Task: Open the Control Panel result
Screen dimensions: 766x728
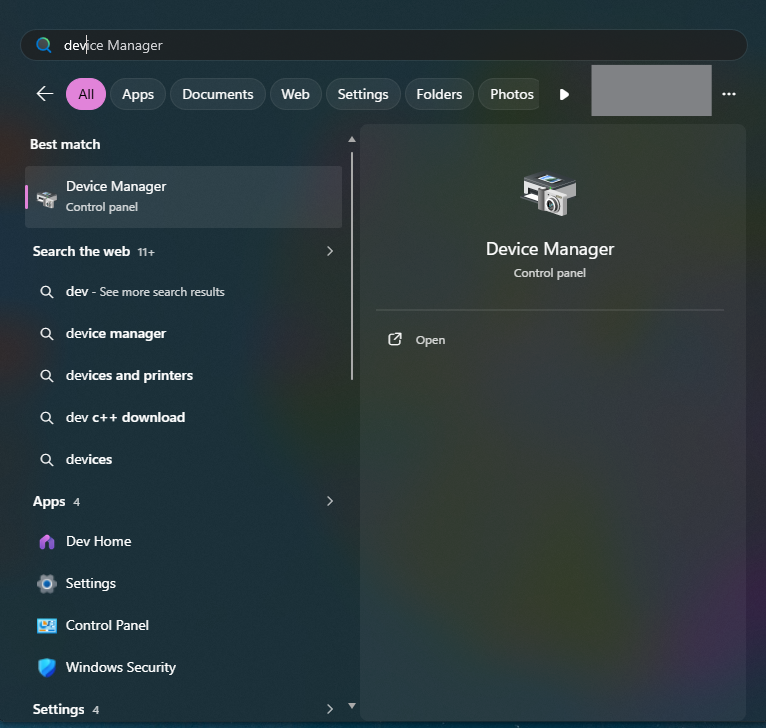Action: [183, 626]
